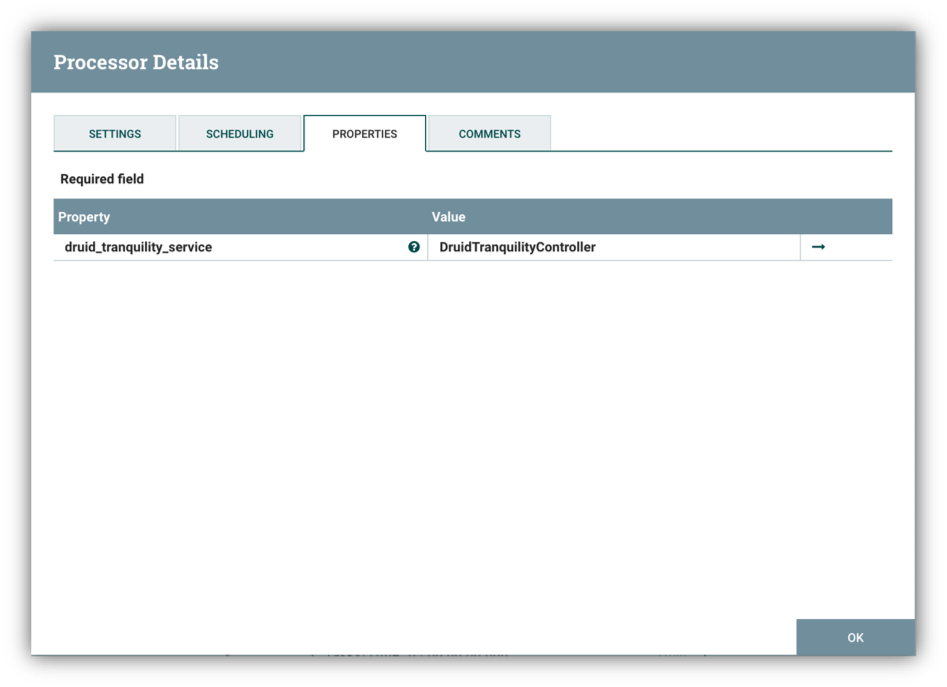
Task: Select the druid_tranquility_service property name
Action: [138, 247]
